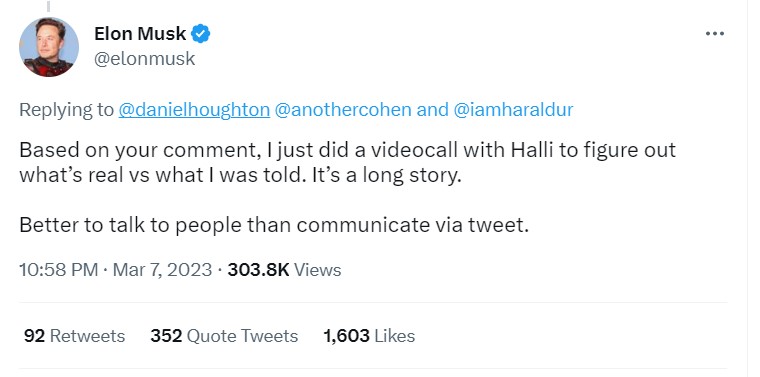
Task: Open the 352 Quote Tweets list
Action: tap(224, 336)
